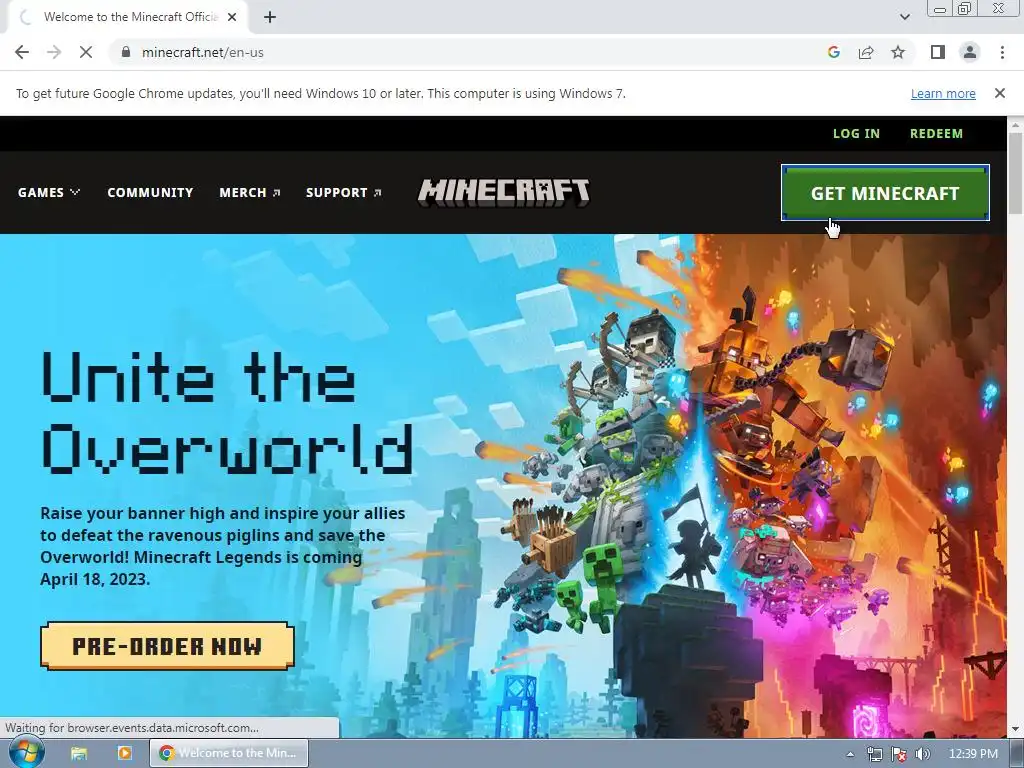Open the Chrome three-dot menu
Screen dimensions: 1024x768
point(1002,52)
